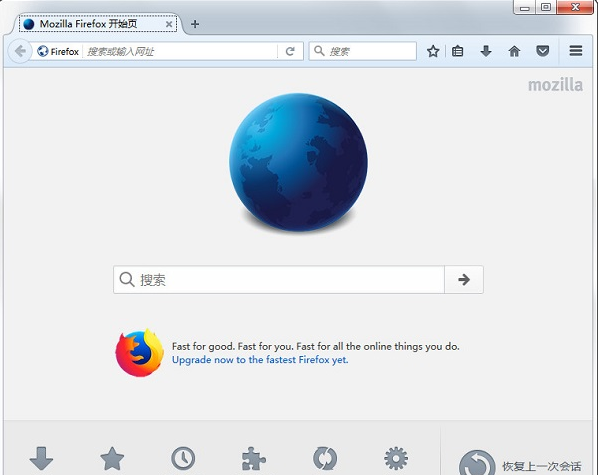Open a new tab with plus button
The image size is (599, 475).
click(195, 24)
